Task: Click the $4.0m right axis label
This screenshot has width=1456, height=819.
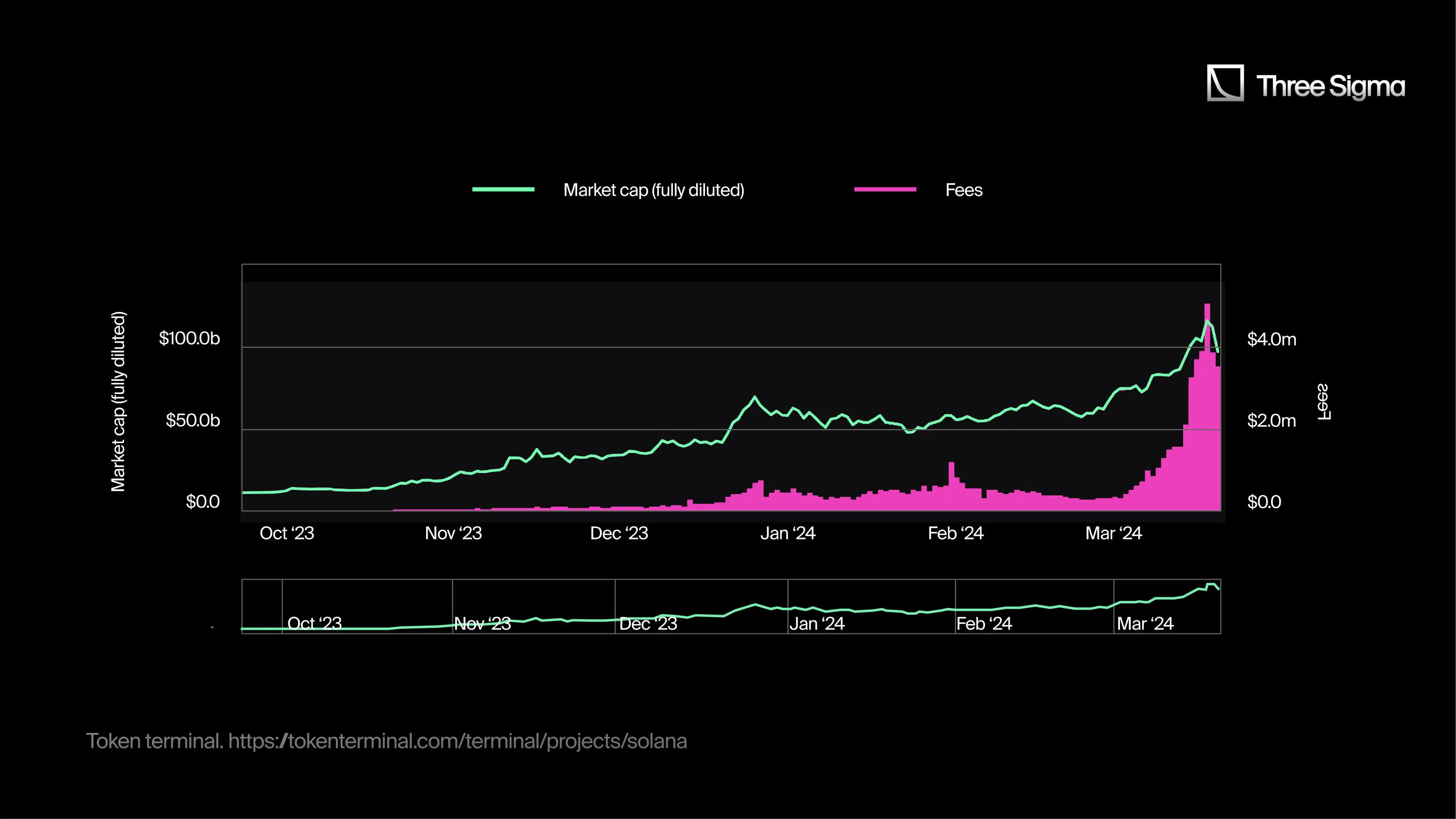Action: click(x=1271, y=339)
